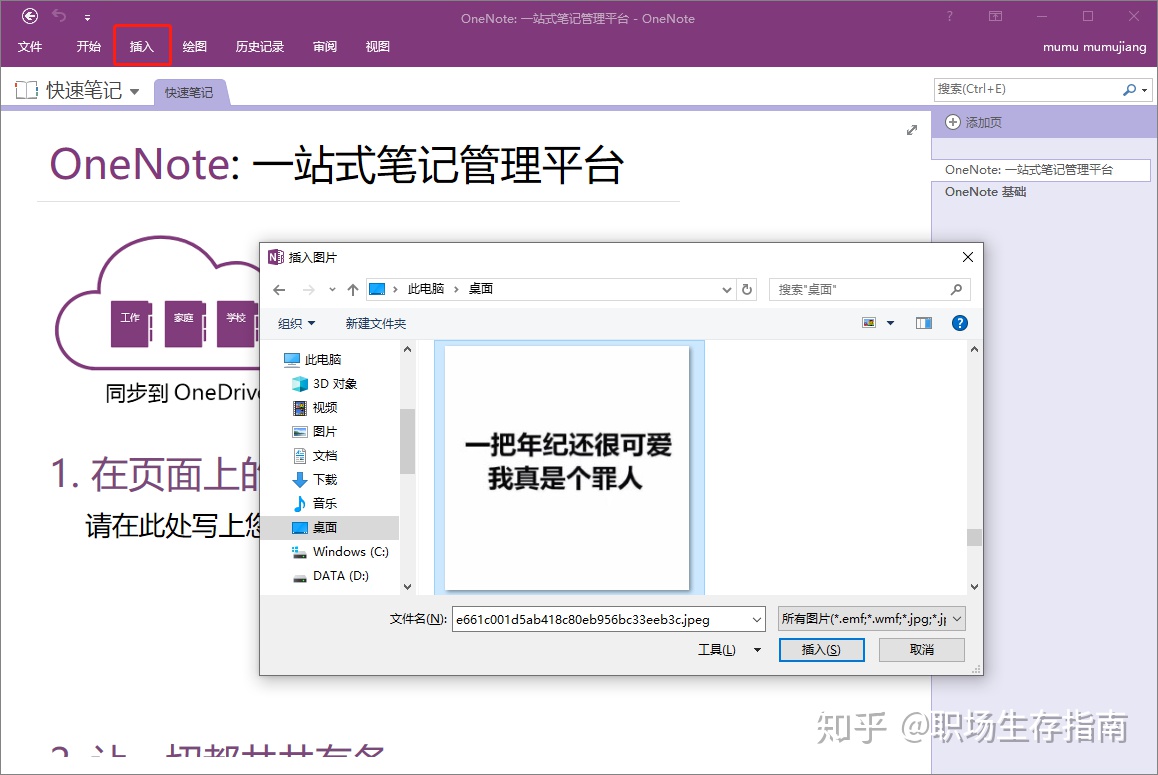Viewport: 1158px width, 775px height.
Task: Click the 插入(S) button to insert the image
Action: (x=821, y=649)
